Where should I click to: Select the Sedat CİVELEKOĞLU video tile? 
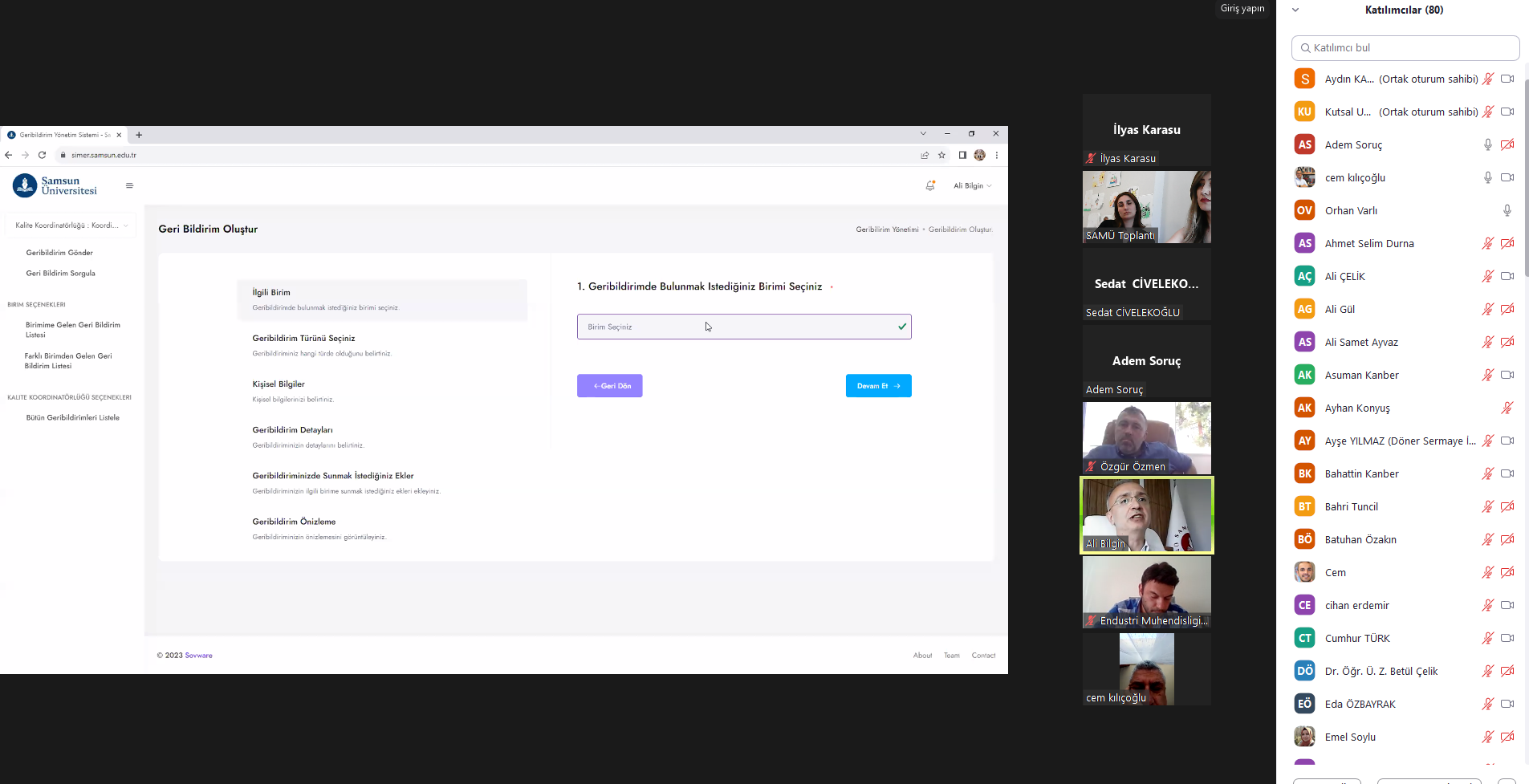click(x=1146, y=284)
